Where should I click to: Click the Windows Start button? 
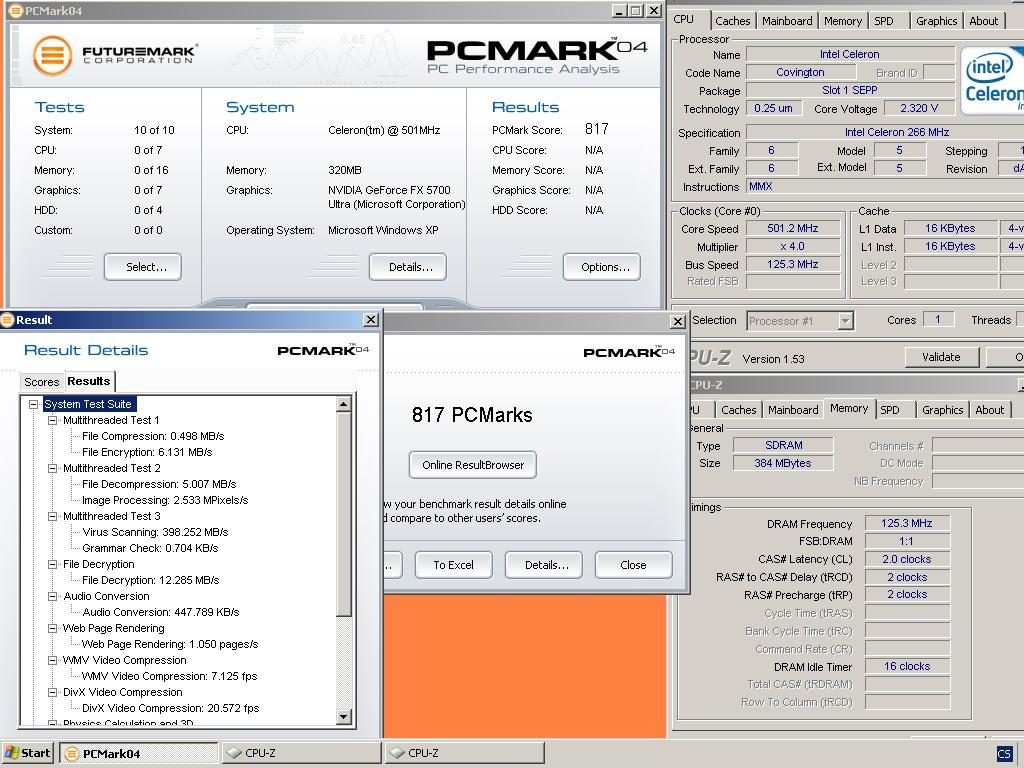(27, 753)
